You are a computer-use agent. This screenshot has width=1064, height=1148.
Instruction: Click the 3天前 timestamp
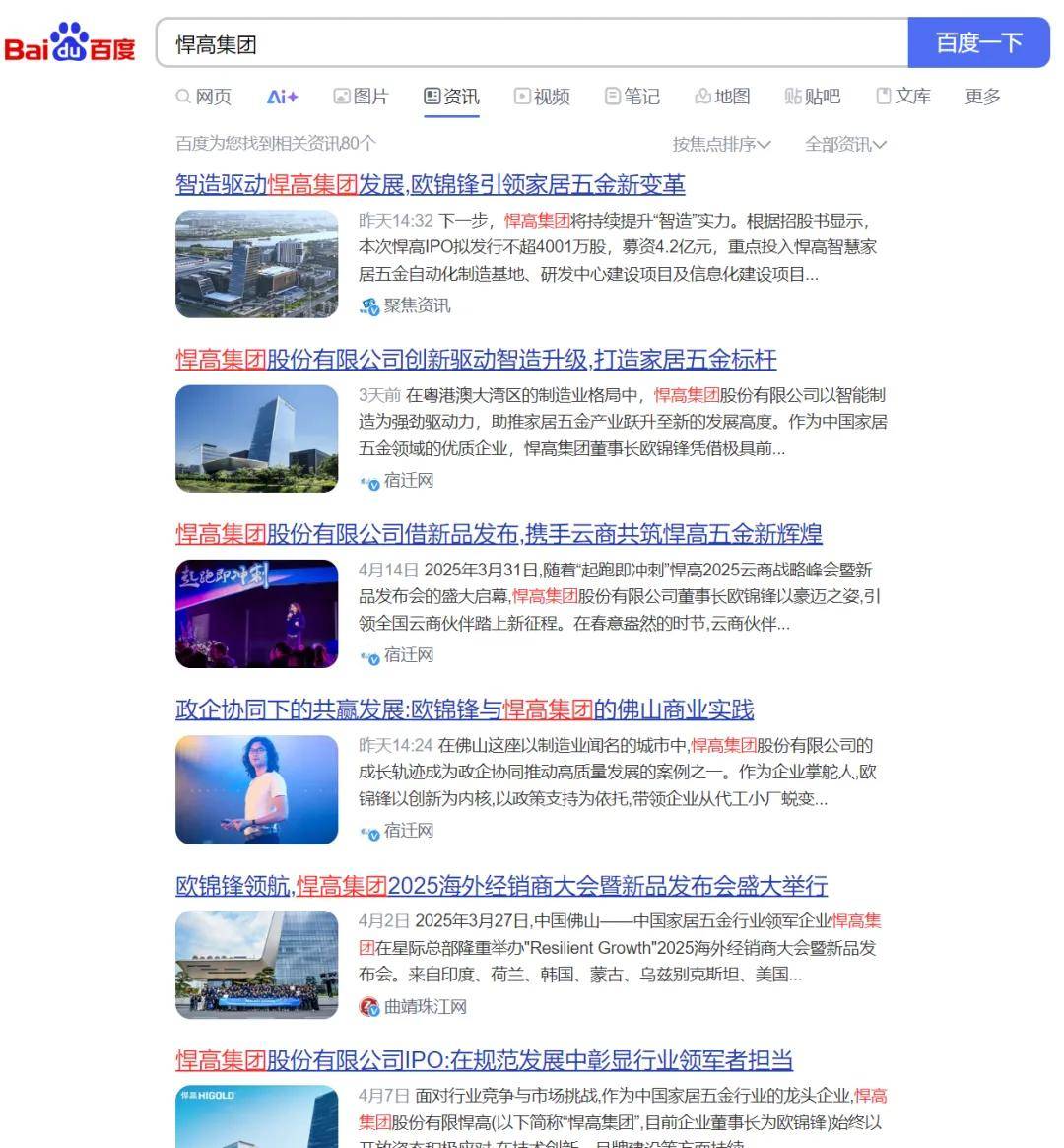pos(380,395)
